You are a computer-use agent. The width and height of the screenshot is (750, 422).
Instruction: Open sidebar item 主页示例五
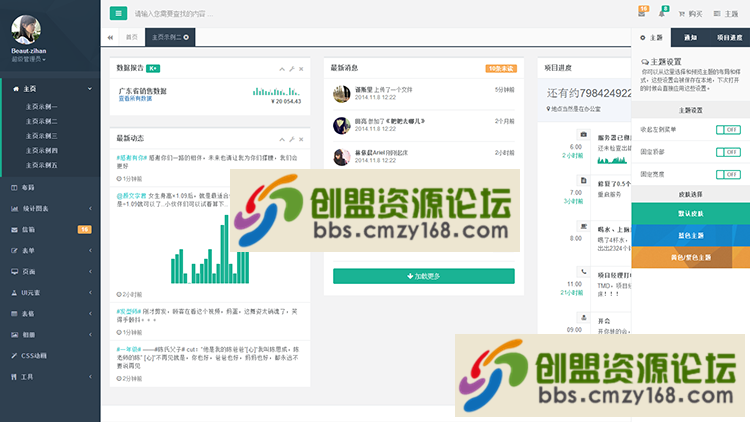pos(41,165)
